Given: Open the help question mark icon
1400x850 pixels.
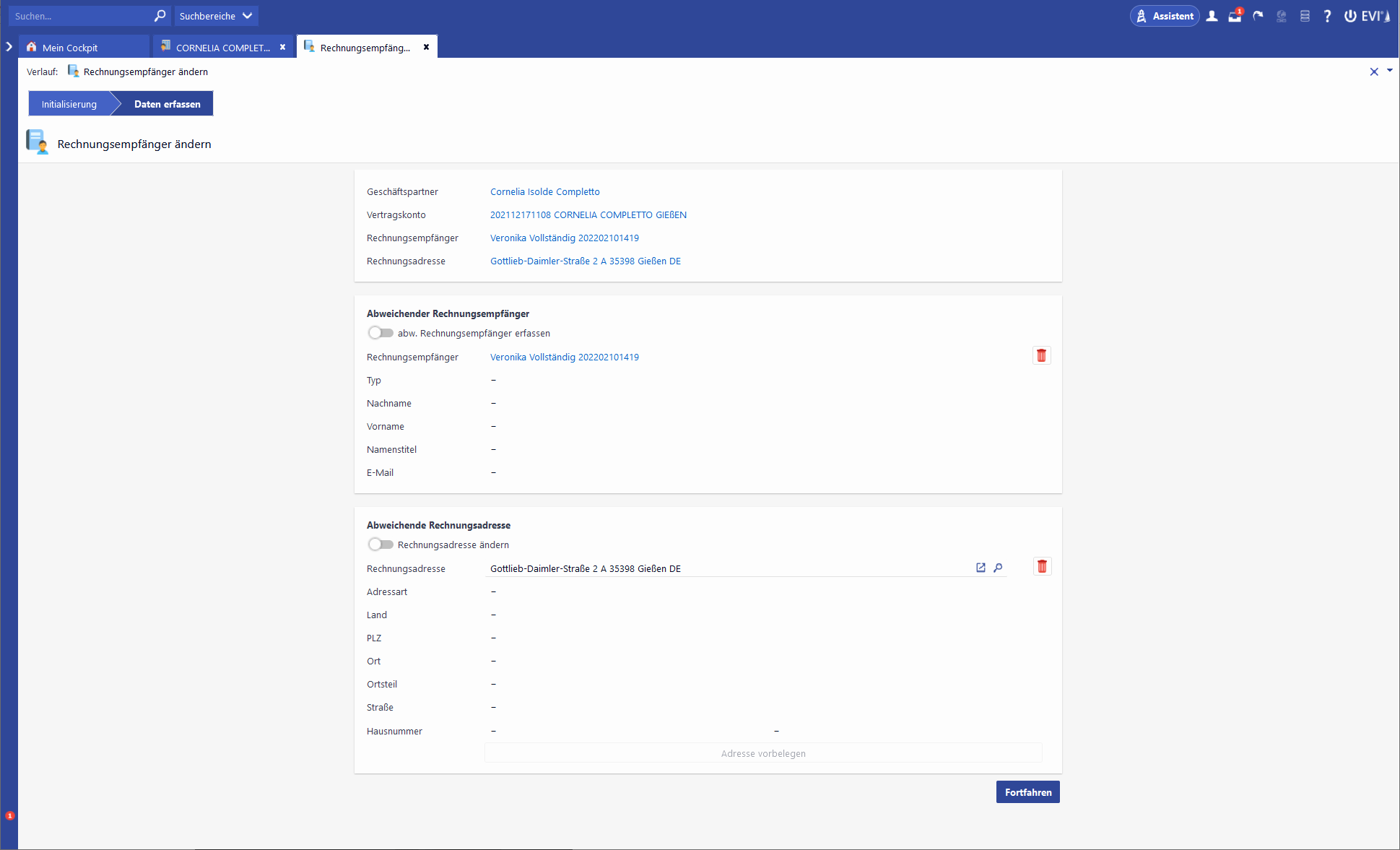Looking at the screenshot, I should [1327, 16].
